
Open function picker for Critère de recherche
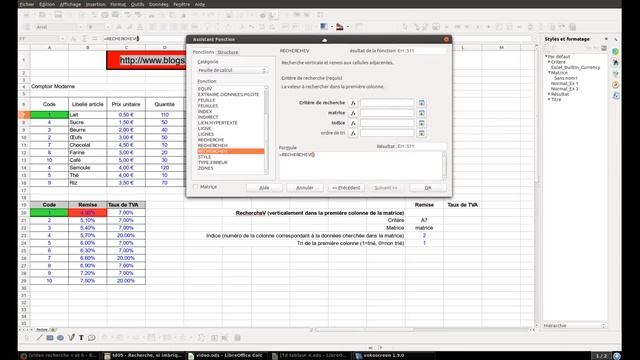point(353,103)
